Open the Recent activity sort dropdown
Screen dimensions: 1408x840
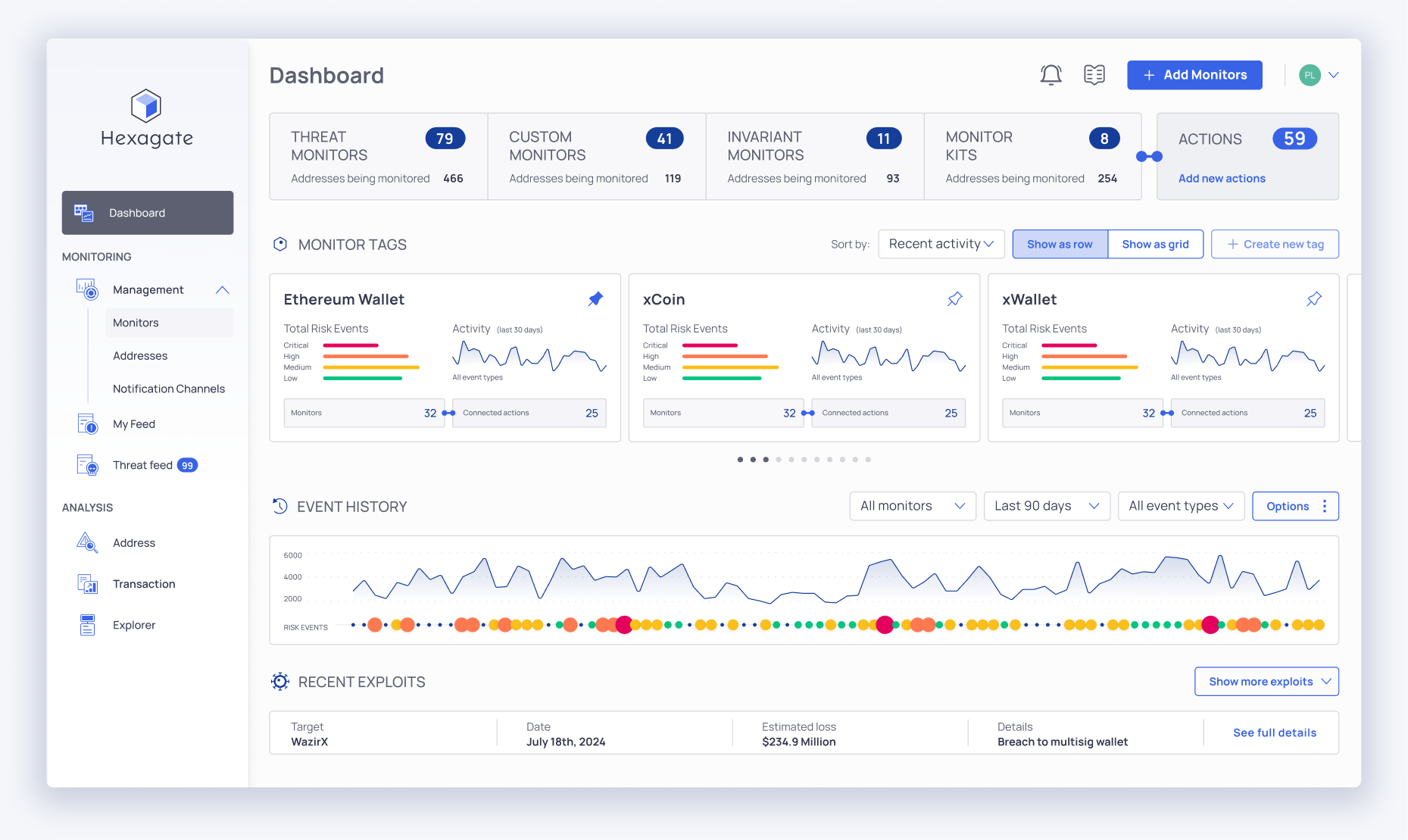click(941, 244)
